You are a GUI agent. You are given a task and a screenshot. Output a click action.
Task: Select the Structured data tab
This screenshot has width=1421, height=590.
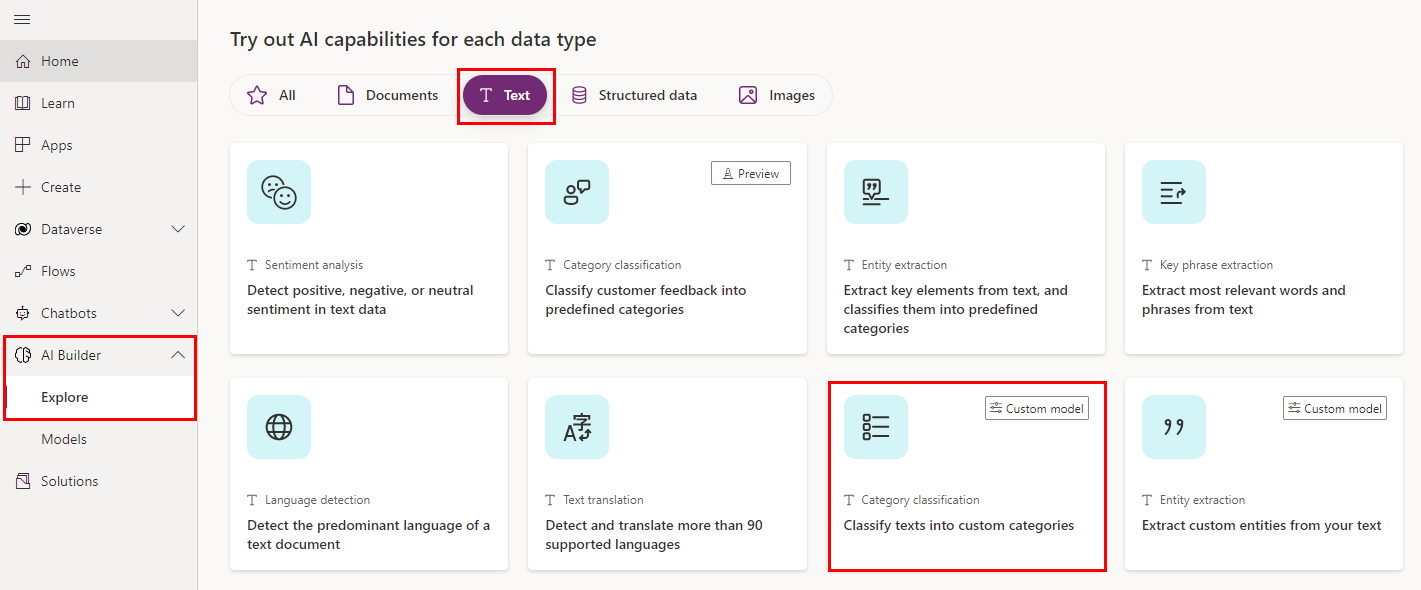point(634,95)
